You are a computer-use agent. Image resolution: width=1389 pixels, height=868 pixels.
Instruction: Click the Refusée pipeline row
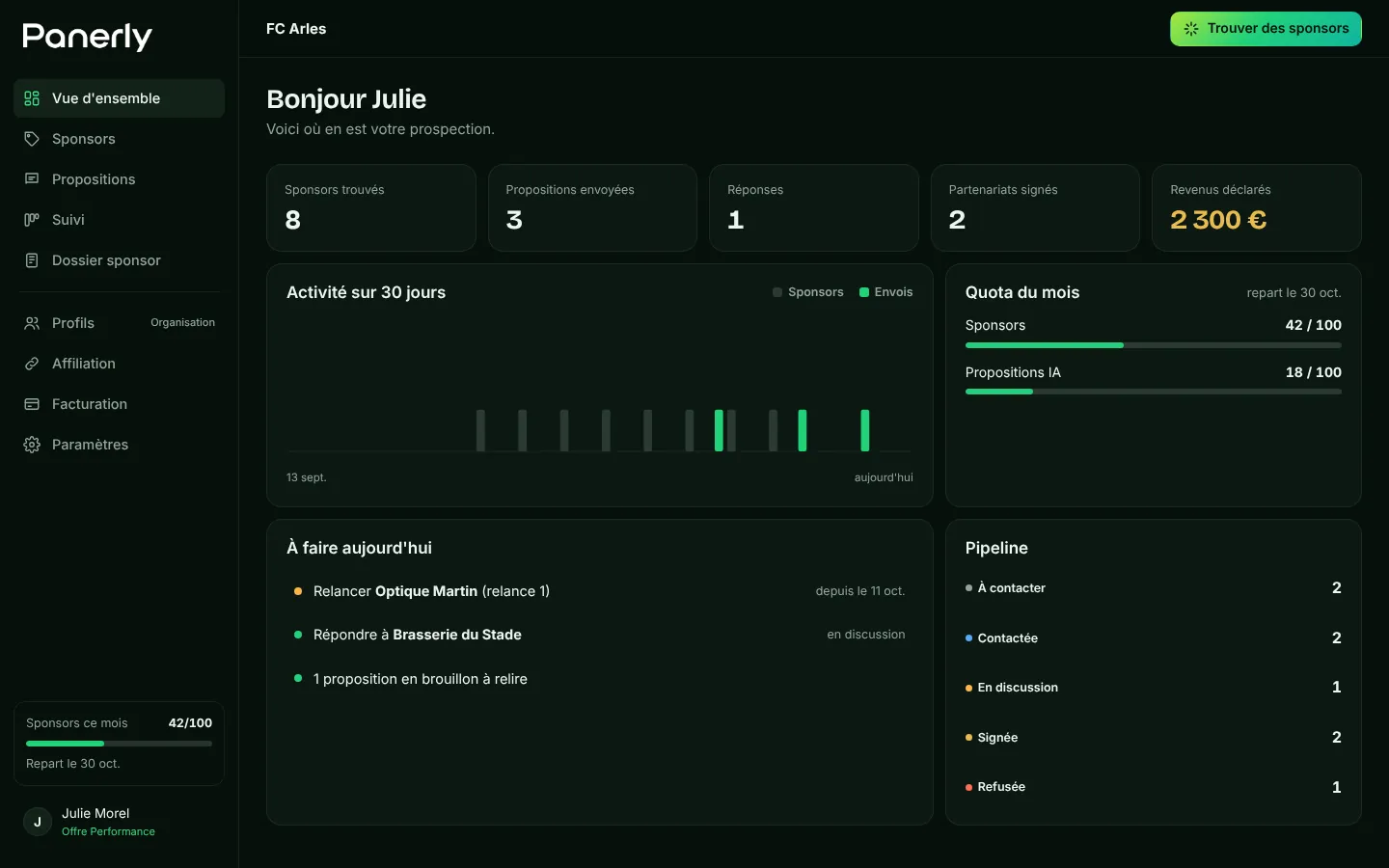[x=1154, y=787]
